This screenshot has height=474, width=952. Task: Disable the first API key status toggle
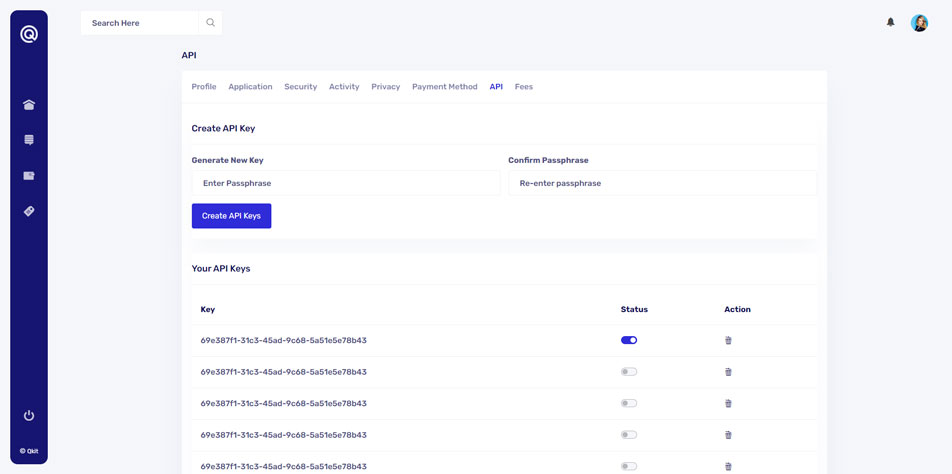click(x=629, y=340)
